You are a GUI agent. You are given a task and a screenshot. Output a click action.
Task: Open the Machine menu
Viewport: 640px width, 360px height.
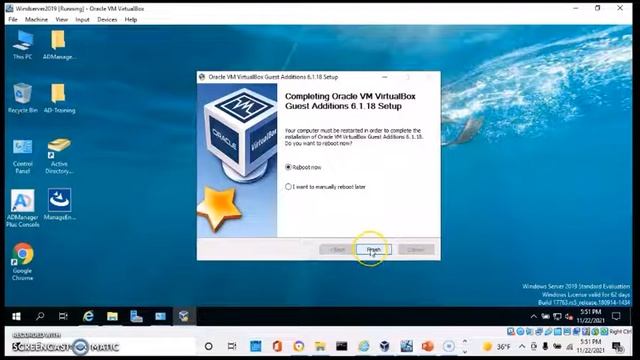click(36, 20)
